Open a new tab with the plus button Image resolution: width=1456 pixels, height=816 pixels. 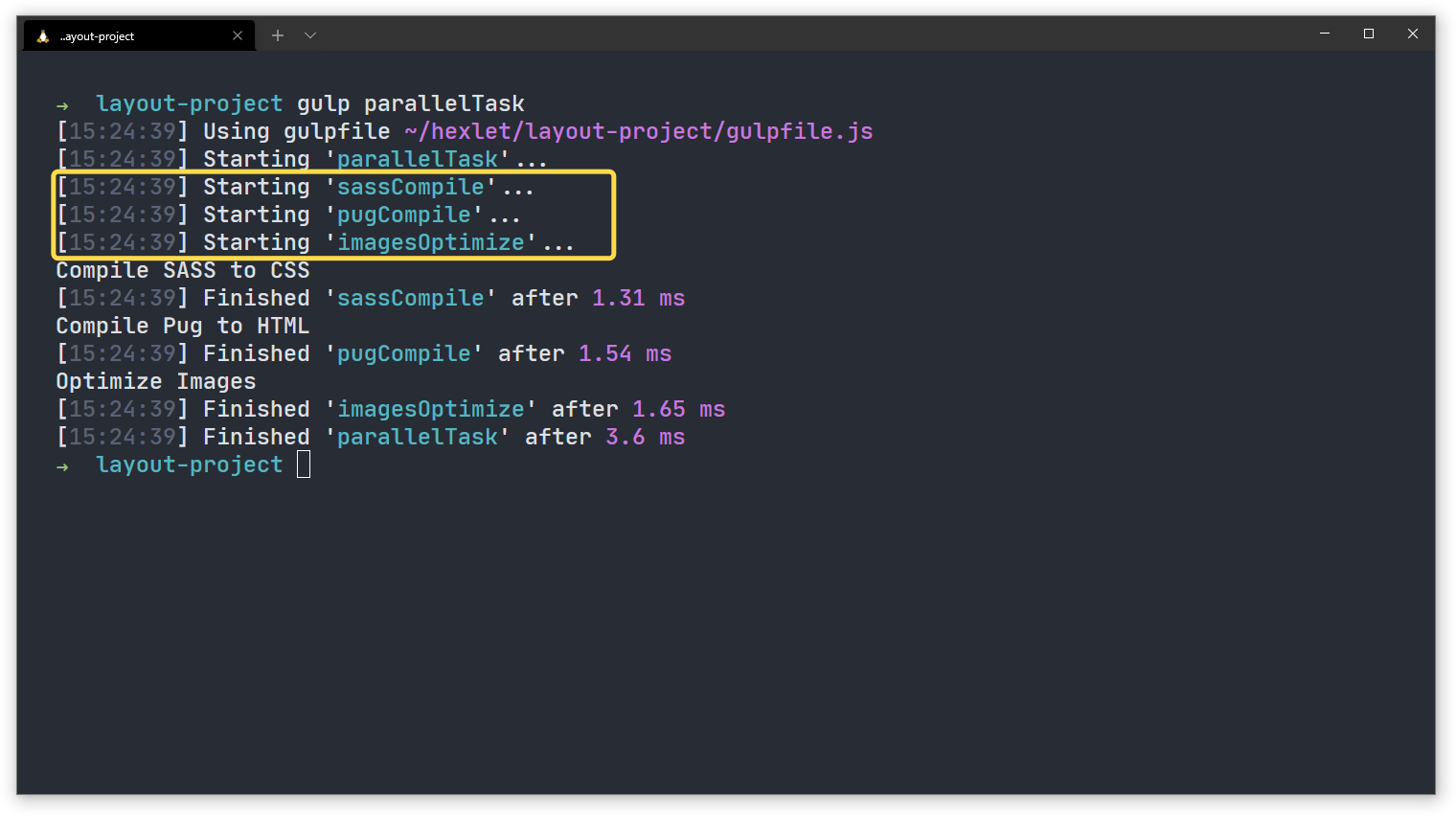tap(278, 34)
